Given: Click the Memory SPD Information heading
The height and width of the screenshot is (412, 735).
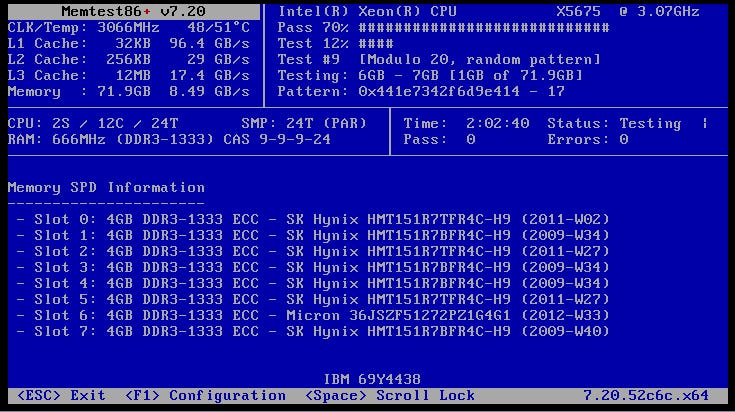Looking at the screenshot, I should [x=106, y=187].
